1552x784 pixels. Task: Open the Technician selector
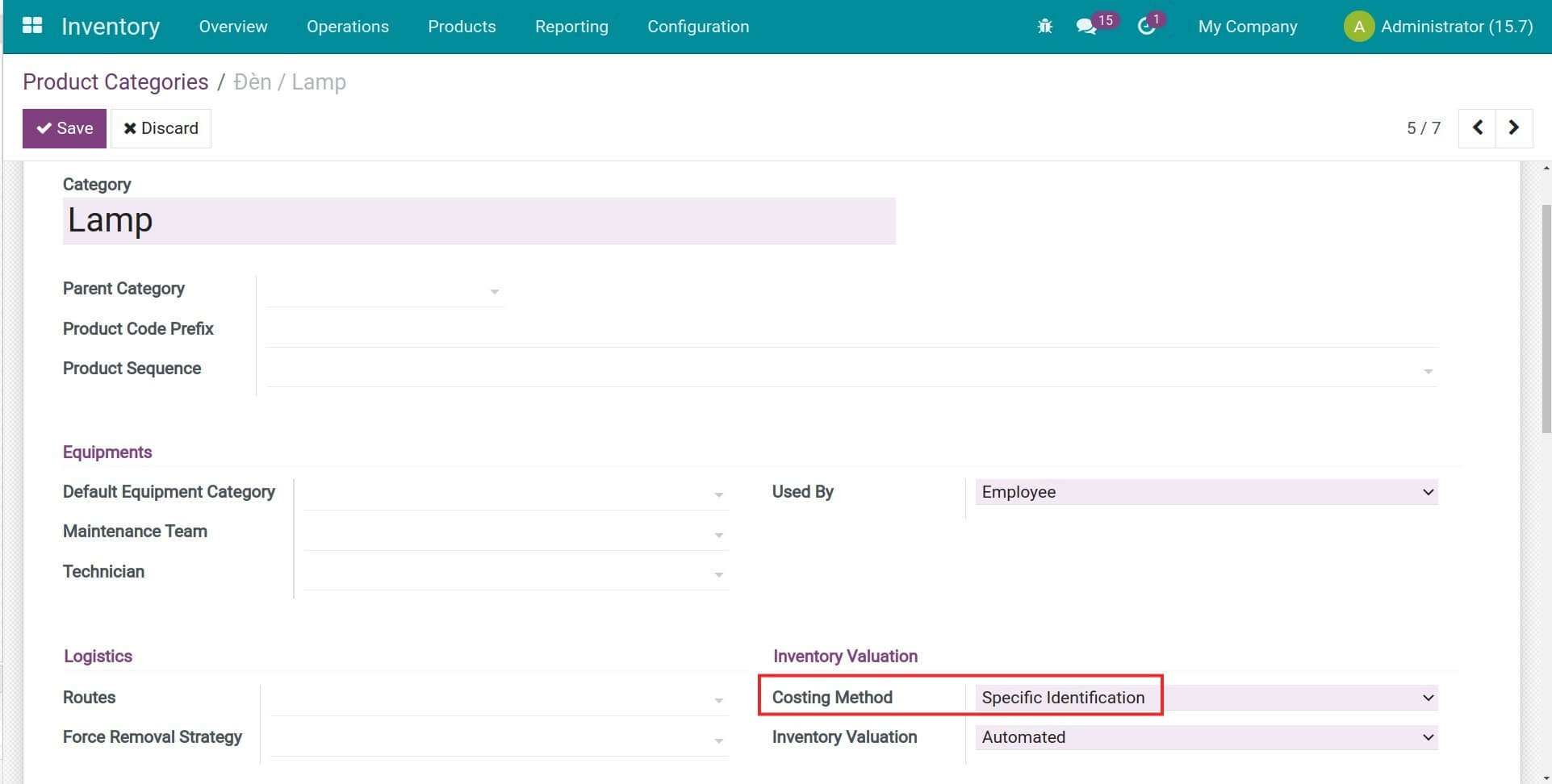(x=717, y=573)
